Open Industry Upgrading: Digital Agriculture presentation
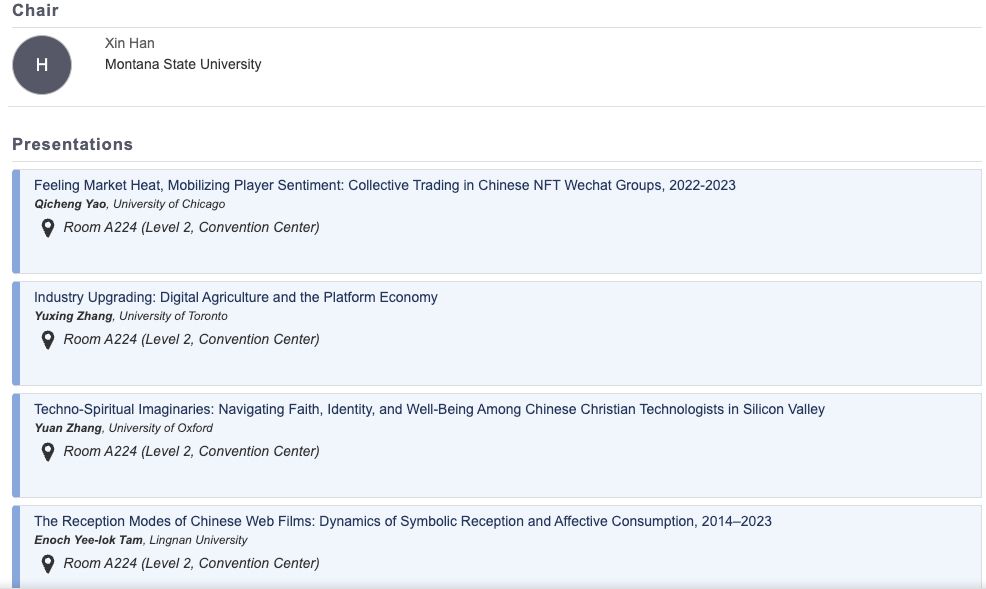Viewport: 986px width, 589px height. click(x=236, y=297)
